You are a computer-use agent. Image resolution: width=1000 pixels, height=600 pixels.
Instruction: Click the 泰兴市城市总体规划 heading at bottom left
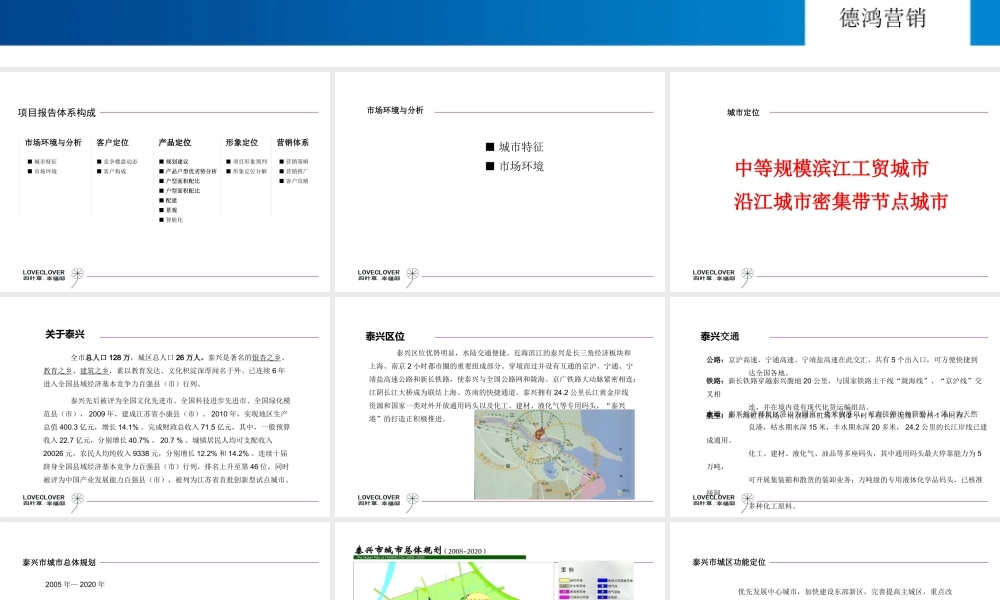coord(59,562)
